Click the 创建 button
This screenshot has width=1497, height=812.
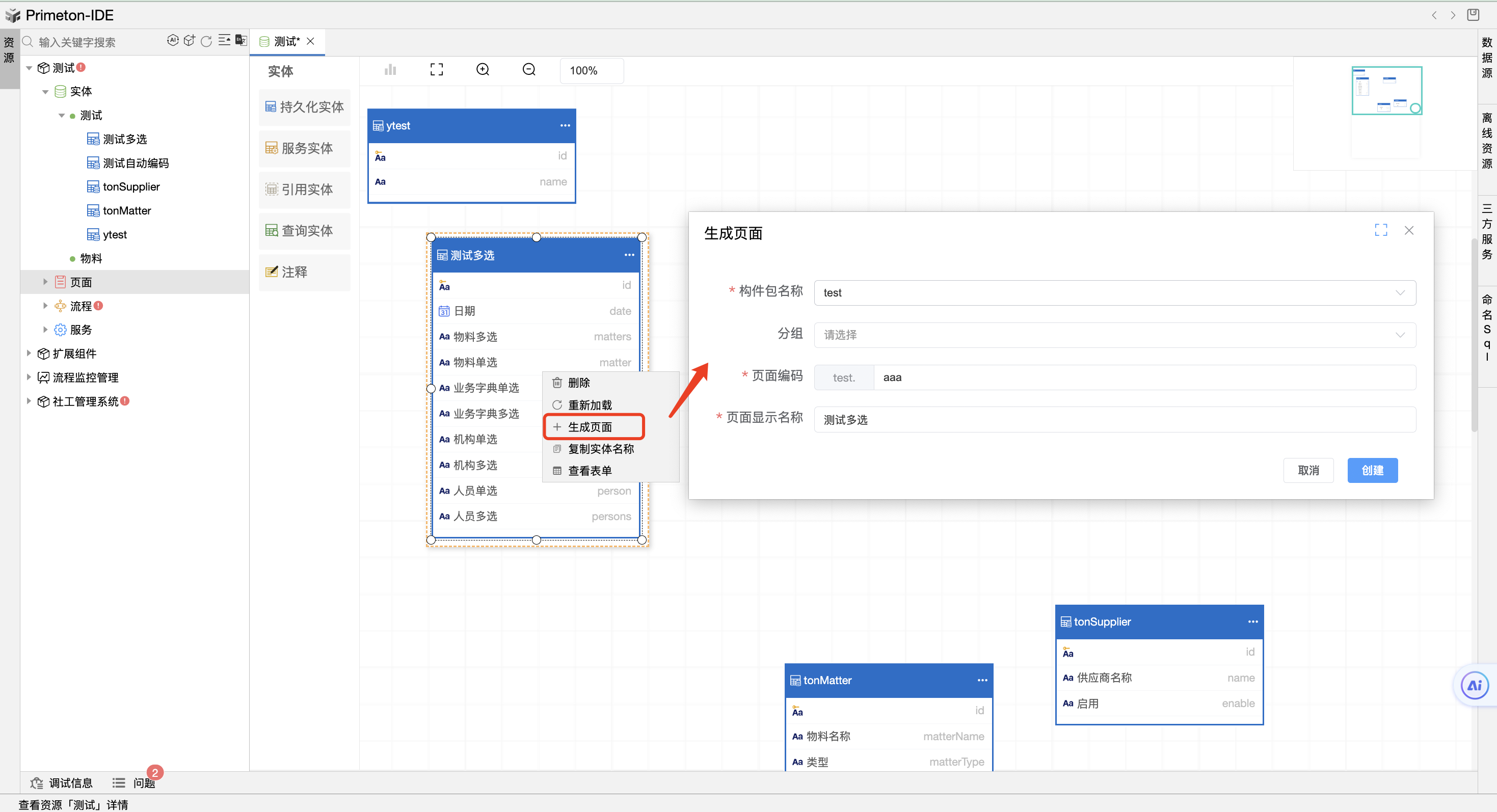click(1372, 471)
